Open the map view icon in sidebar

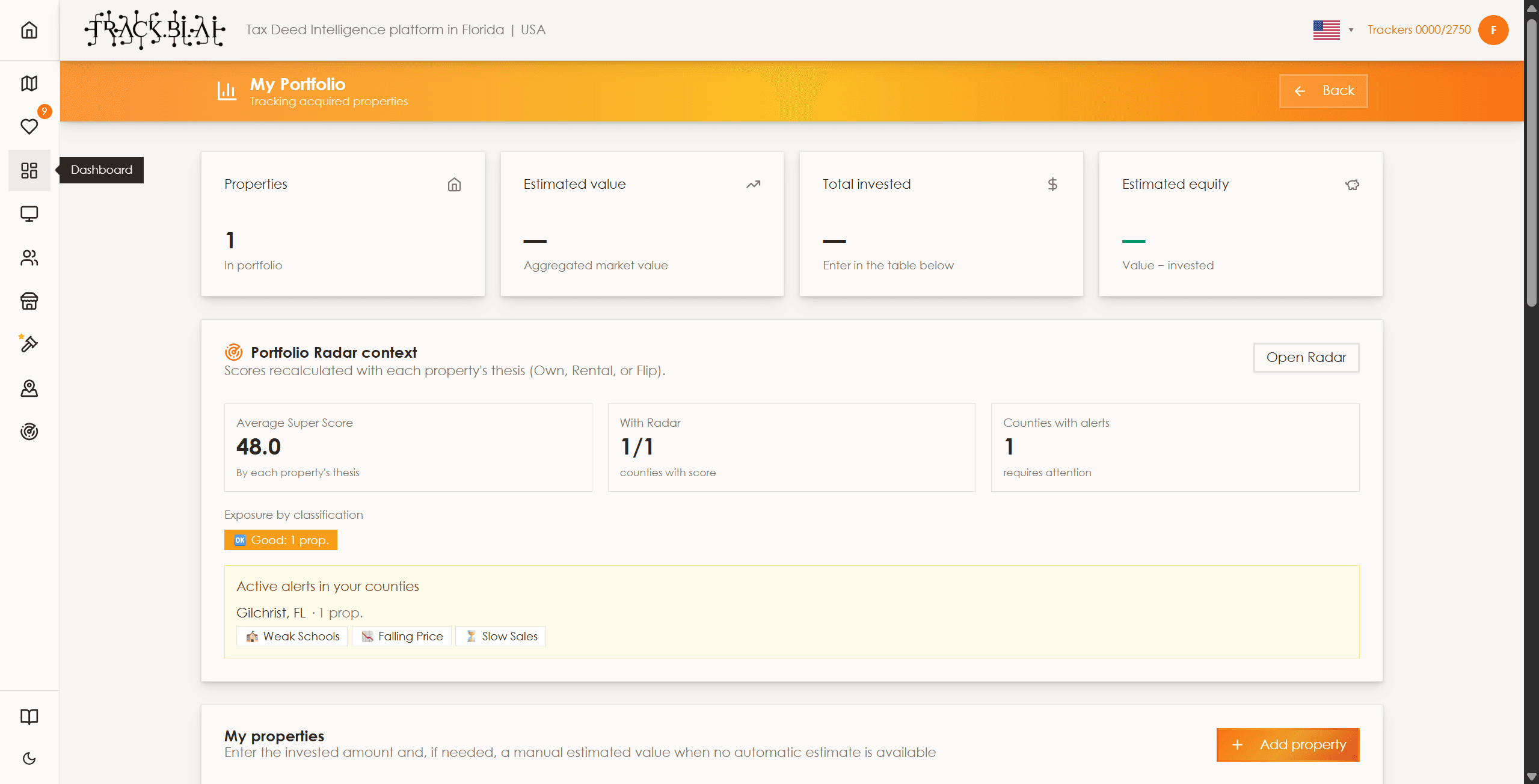(29, 83)
